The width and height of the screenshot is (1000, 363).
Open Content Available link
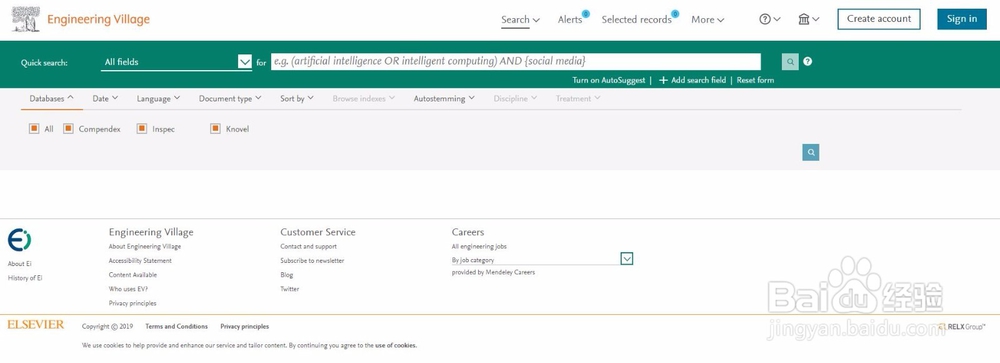click(x=133, y=275)
